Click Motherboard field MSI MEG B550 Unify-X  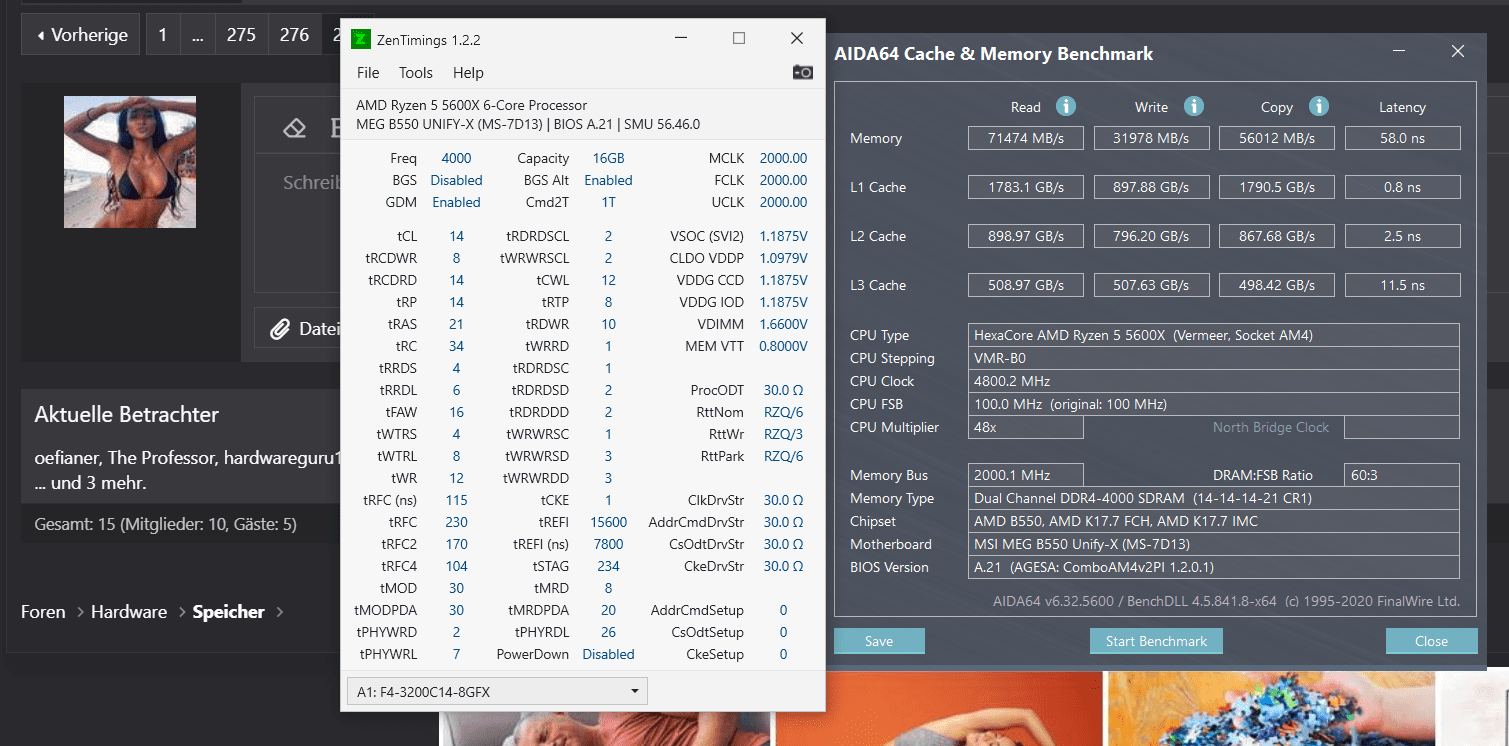1214,544
